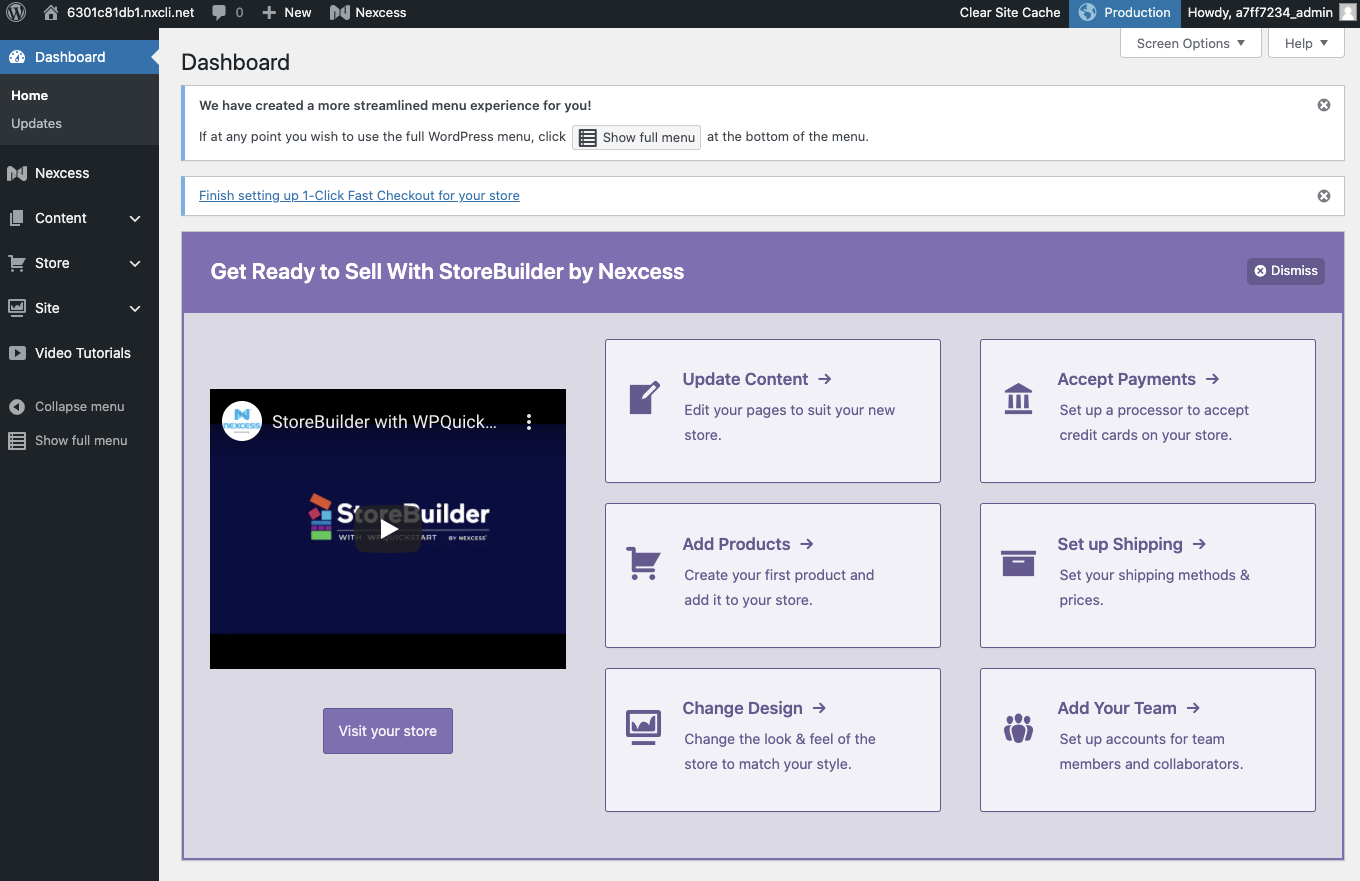This screenshot has height=881, width=1360.
Task: Expand the Store submenu chevron
Action: point(135,263)
